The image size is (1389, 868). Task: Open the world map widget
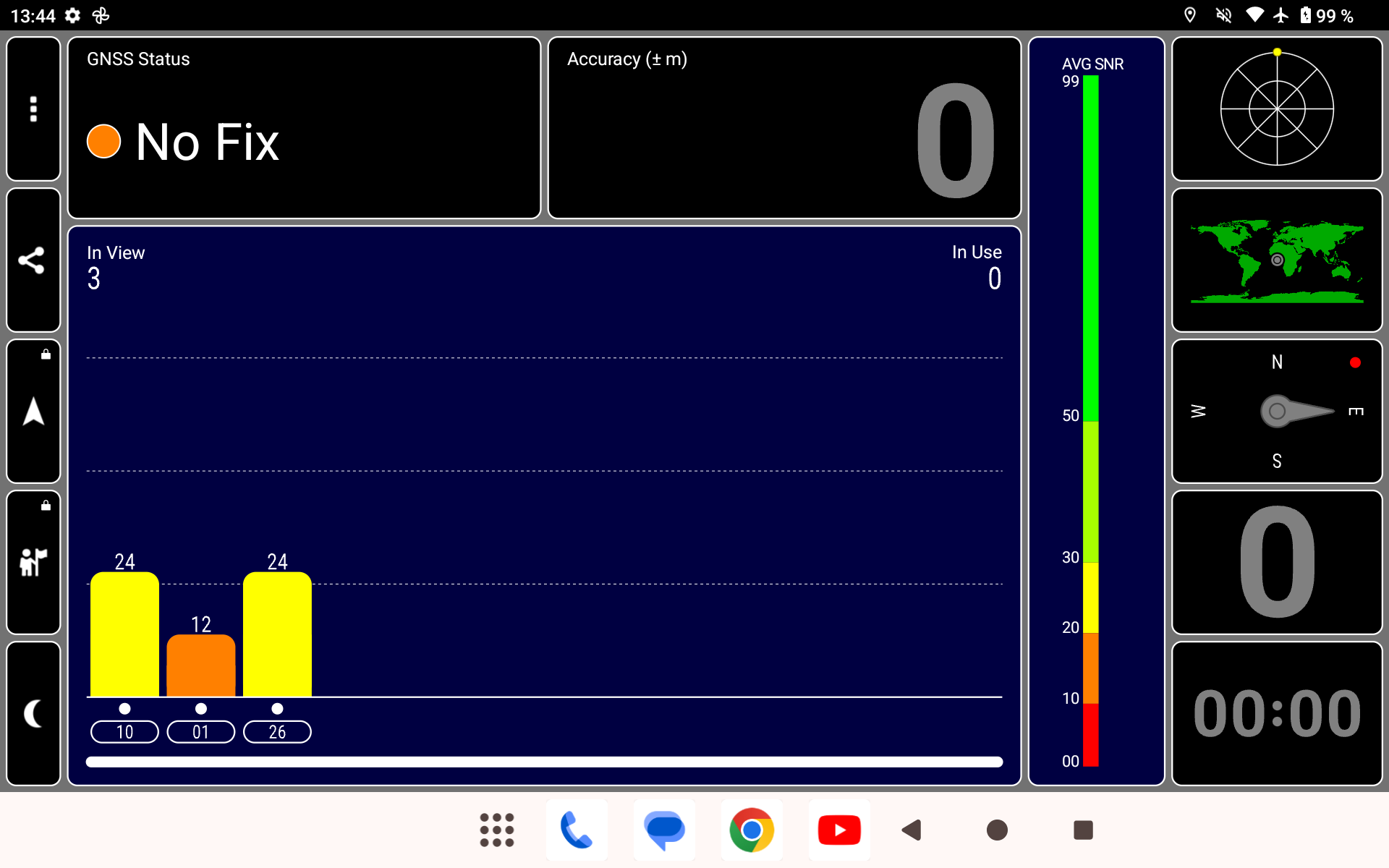[1276, 260]
